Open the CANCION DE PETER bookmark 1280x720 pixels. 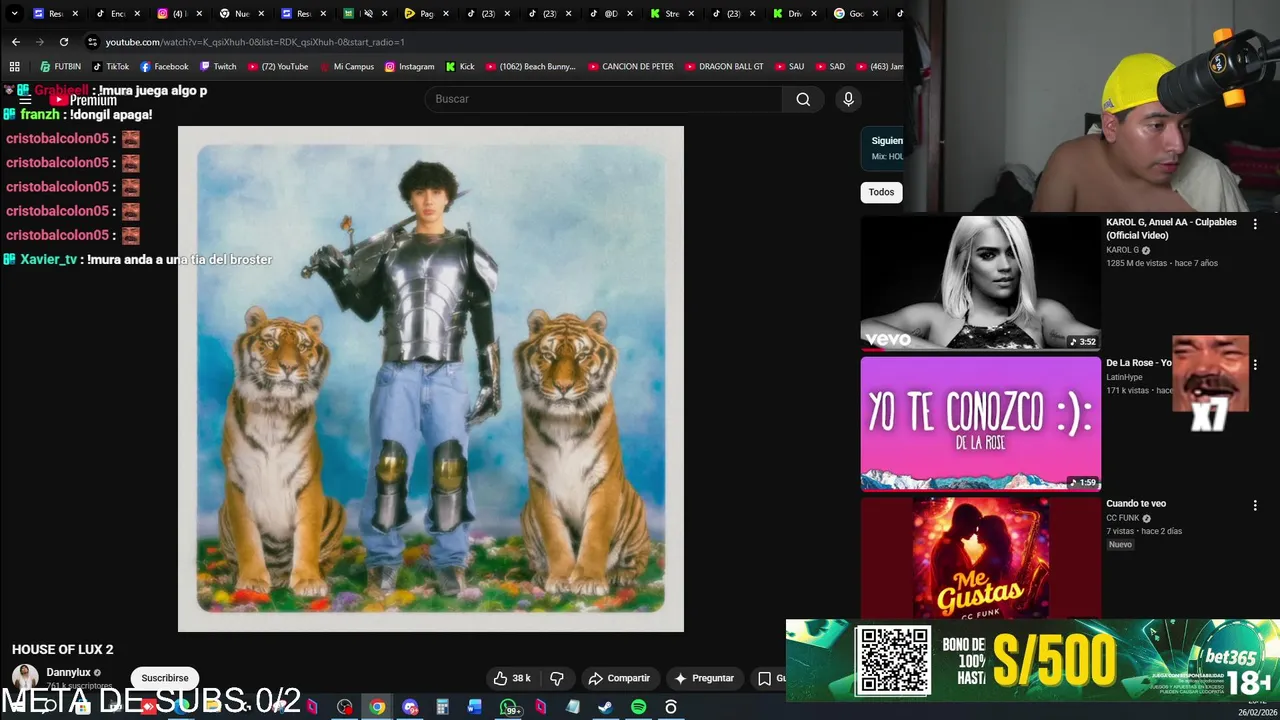point(631,67)
